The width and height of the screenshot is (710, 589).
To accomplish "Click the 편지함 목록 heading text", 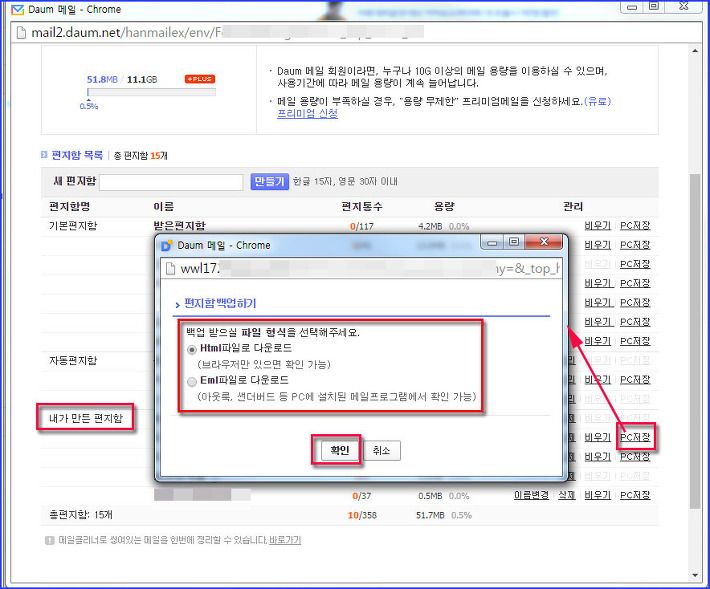I will [x=77, y=155].
